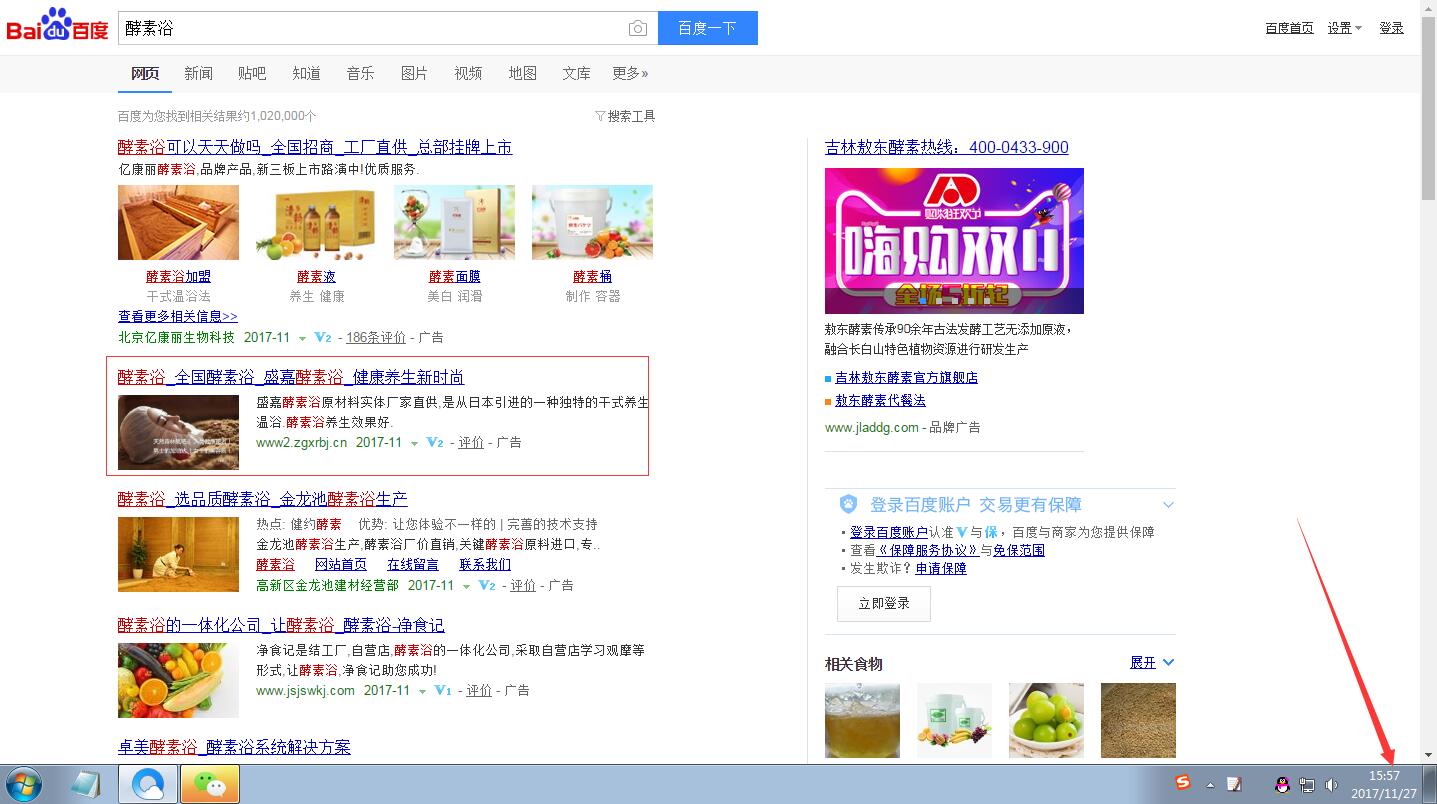Click the V1 badge beside www.jsjswkj.com
Image resolution: width=1437 pixels, height=804 pixels.
click(442, 690)
